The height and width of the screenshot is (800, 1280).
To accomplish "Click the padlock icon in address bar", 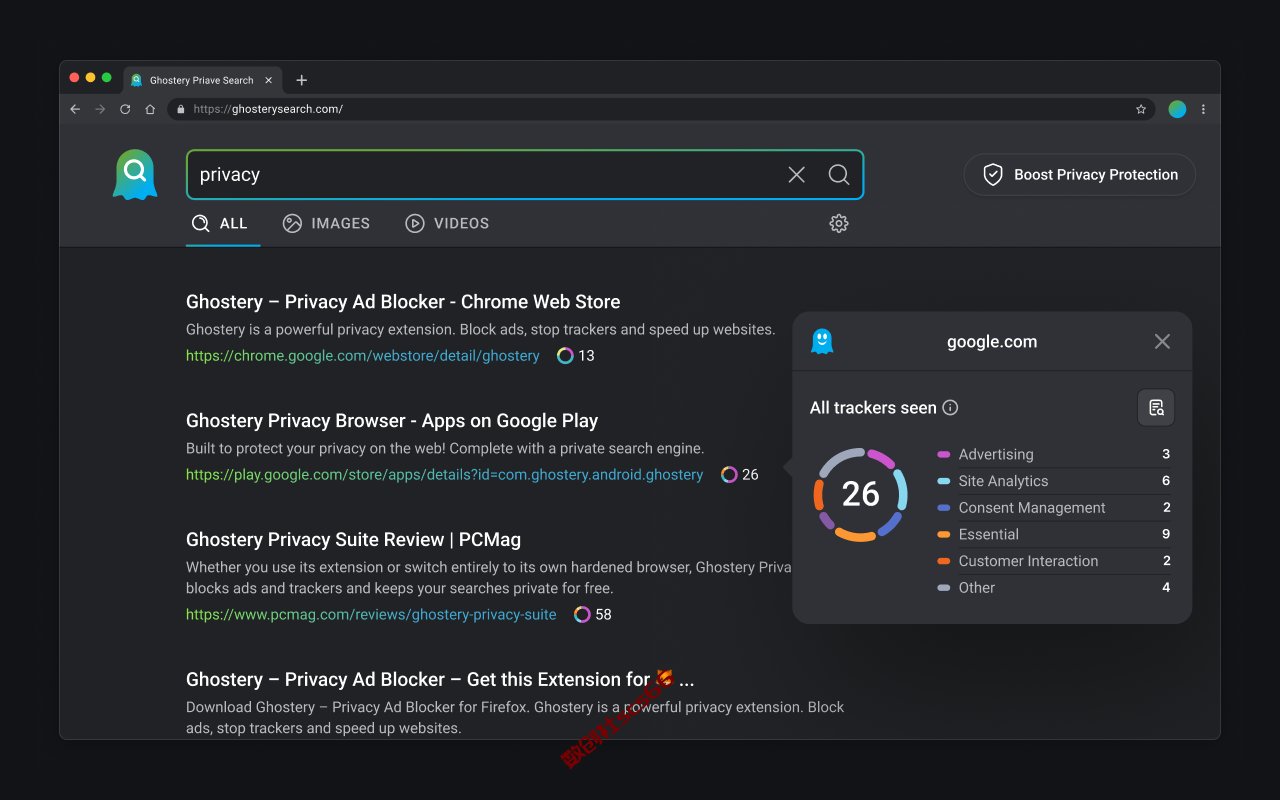I will point(181,109).
